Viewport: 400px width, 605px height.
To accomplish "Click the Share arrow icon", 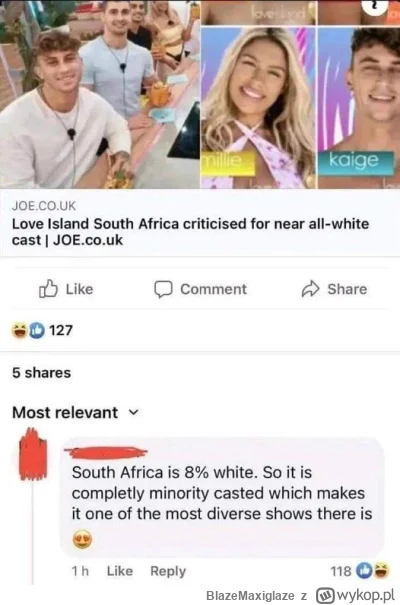I will coord(311,289).
